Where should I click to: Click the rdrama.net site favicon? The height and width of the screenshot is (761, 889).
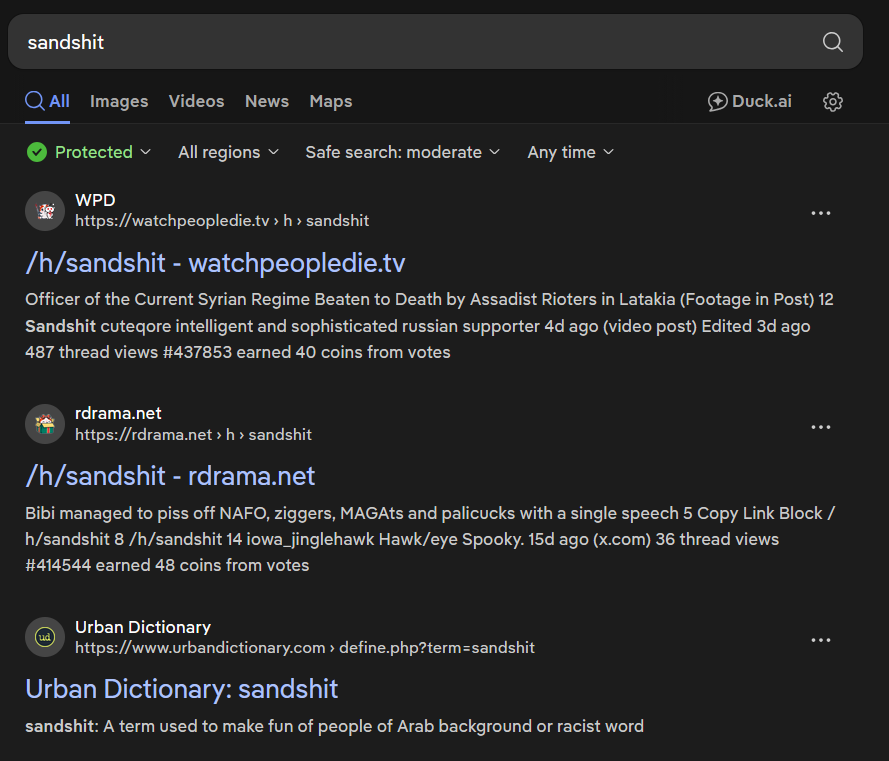point(45,424)
